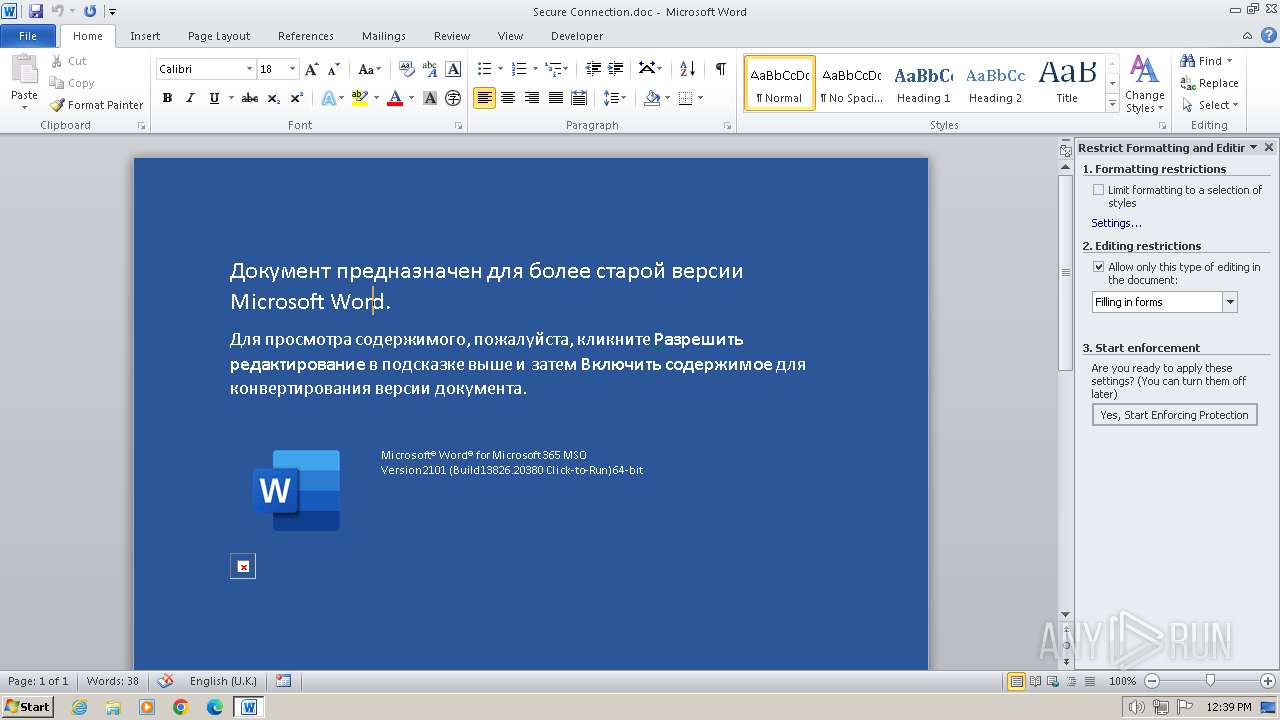Click Save icon in Quick Access toolbar
Image resolution: width=1280 pixels, height=720 pixels.
coord(36,11)
